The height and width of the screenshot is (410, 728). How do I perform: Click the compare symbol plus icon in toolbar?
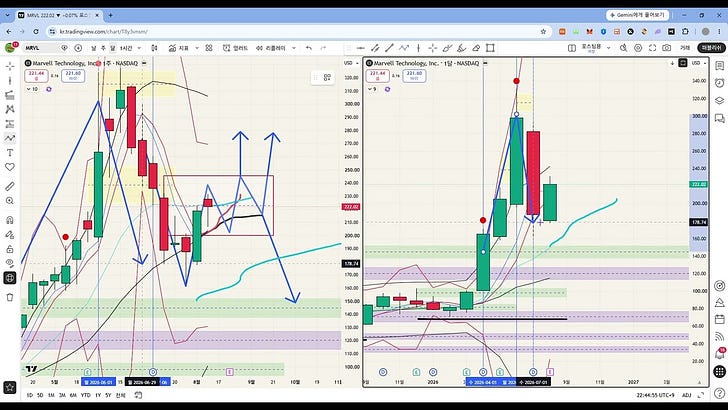[78, 48]
